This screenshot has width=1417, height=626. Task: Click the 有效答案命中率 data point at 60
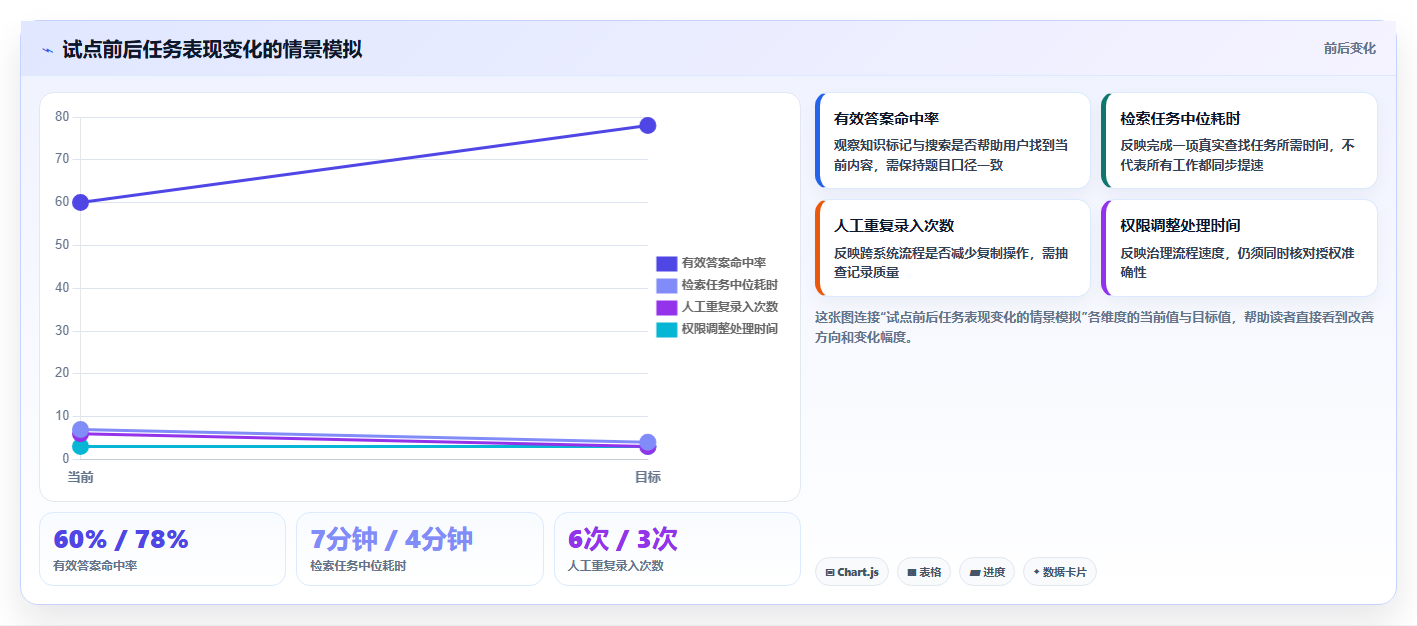click(x=81, y=202)
